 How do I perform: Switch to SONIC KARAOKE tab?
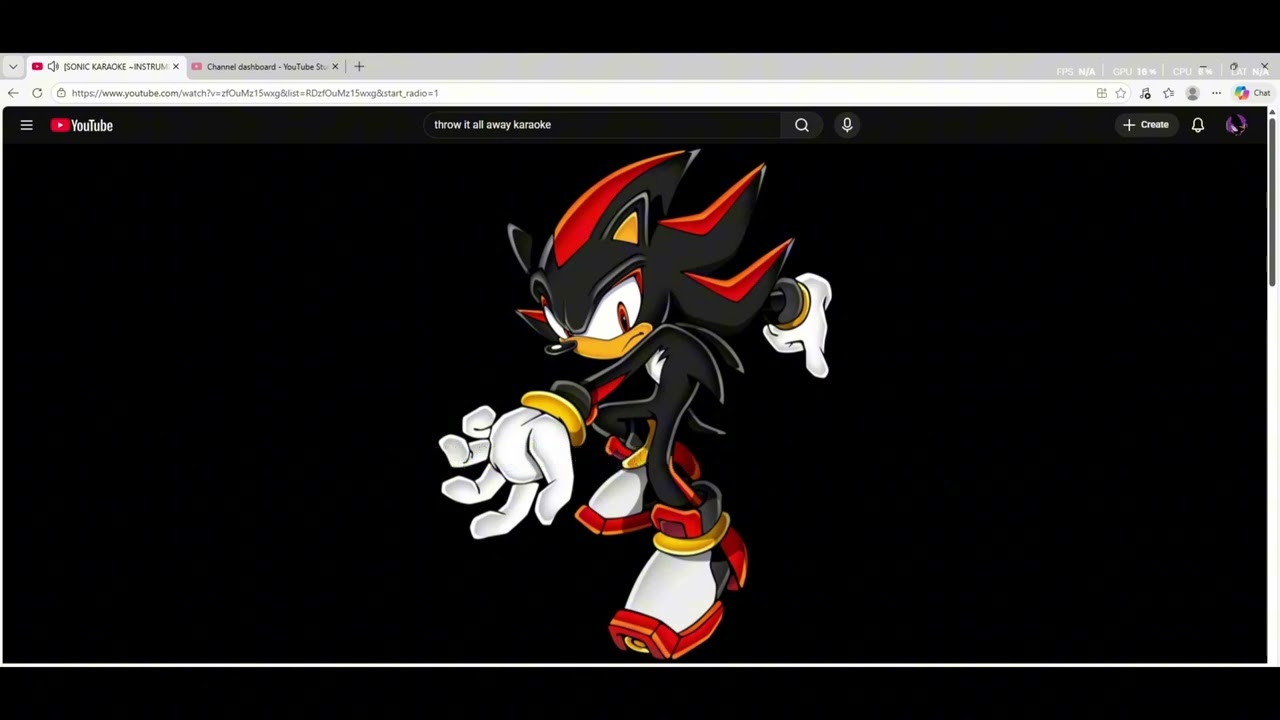105,67
